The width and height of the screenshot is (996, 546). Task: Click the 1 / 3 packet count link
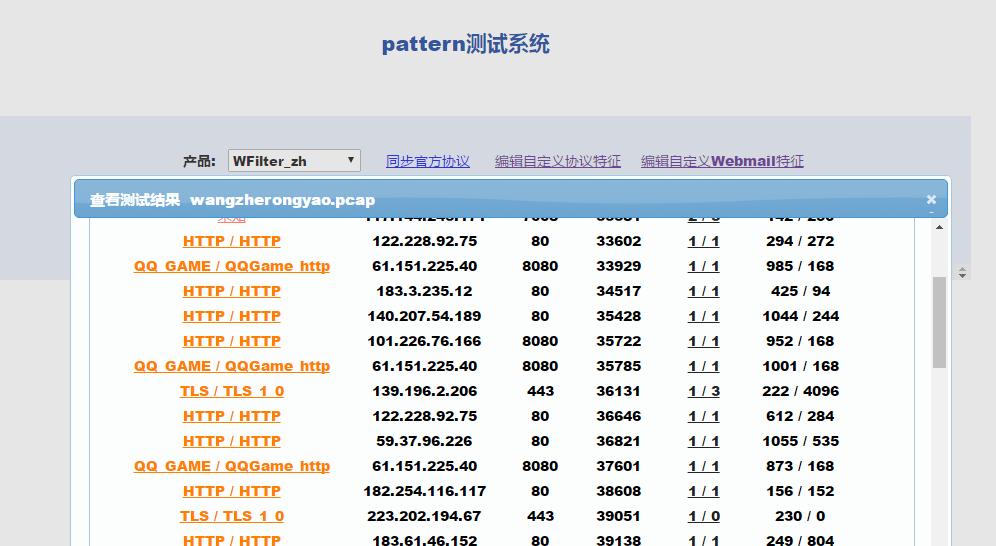[704, 391]
